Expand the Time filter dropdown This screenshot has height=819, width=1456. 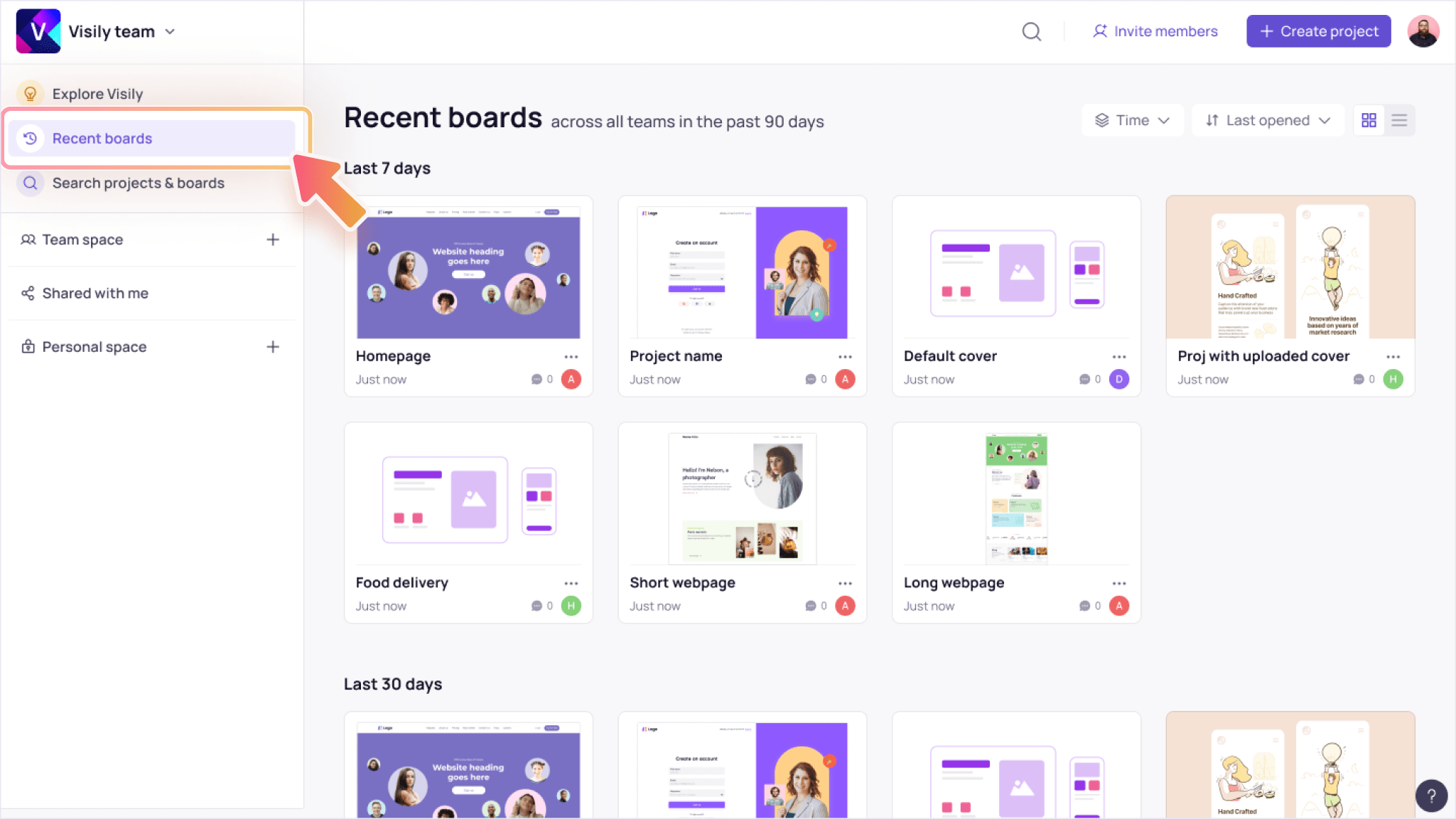[1132, 120]
